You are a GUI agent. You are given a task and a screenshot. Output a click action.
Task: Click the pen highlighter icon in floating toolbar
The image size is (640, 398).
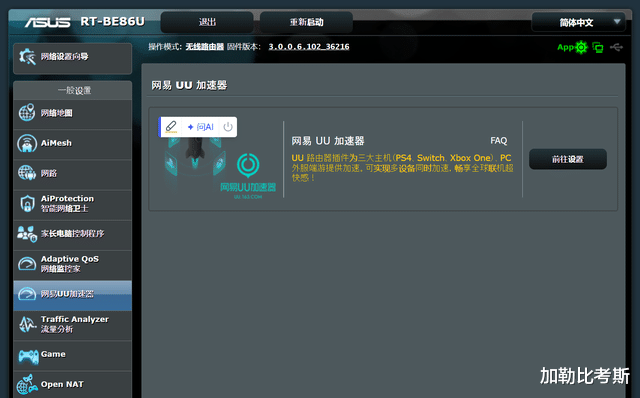(171, 127)
